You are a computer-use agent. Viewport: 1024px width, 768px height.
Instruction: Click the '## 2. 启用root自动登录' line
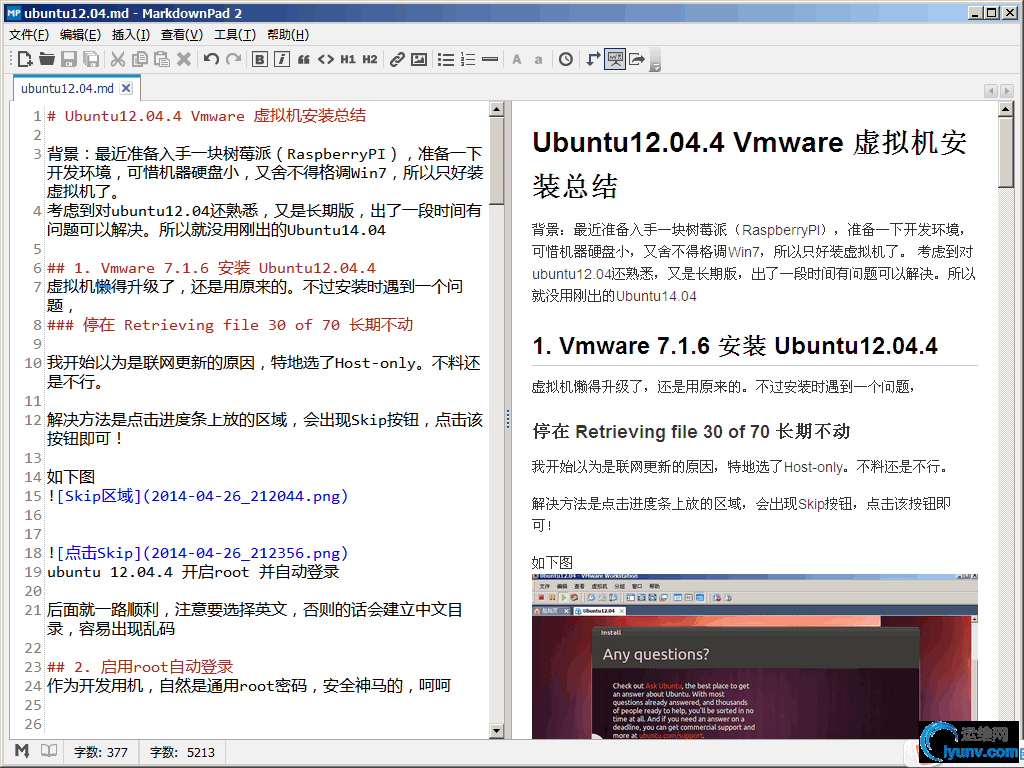click(x=140, y=667)
